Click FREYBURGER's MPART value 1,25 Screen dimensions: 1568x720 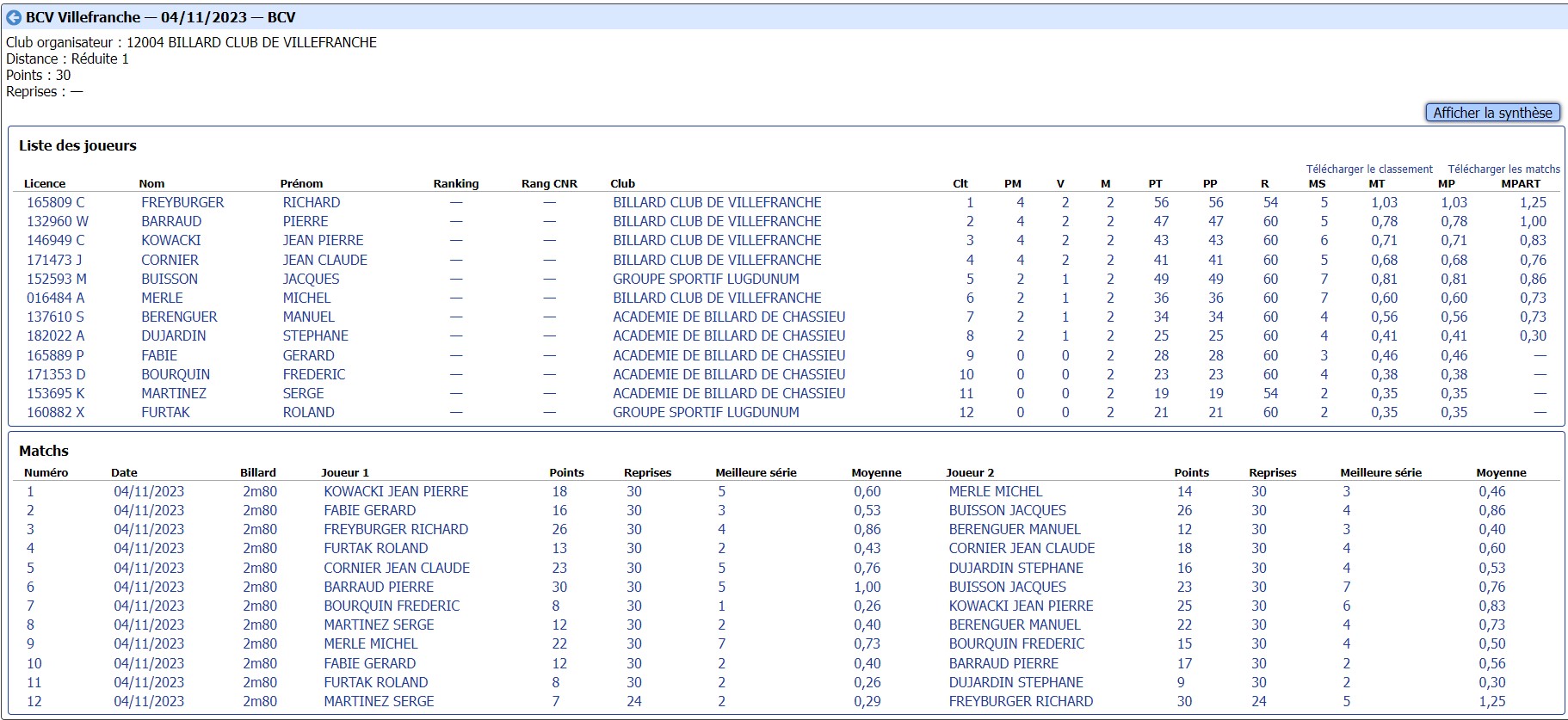point(1533,203)
